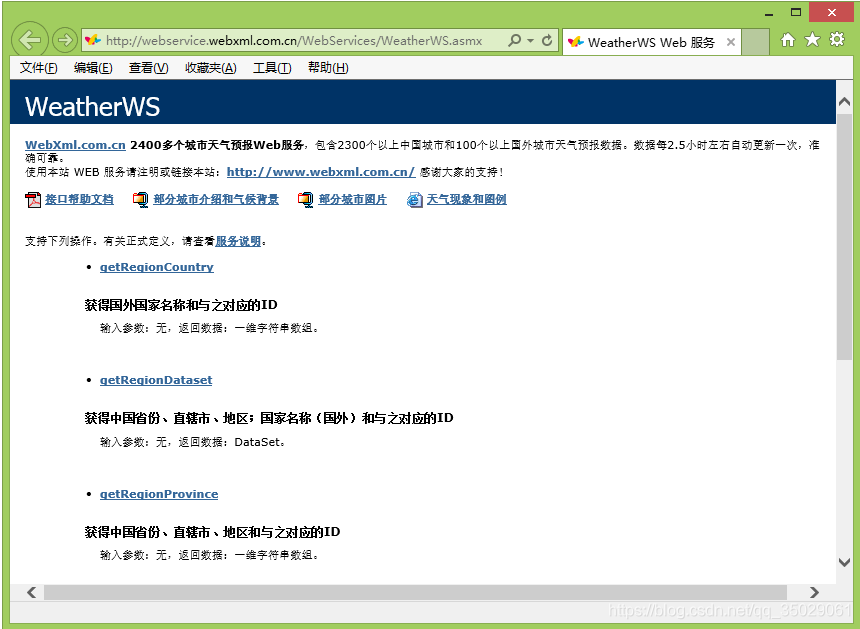
Task: Open the Tools gear icon
Action: [837, 39]
